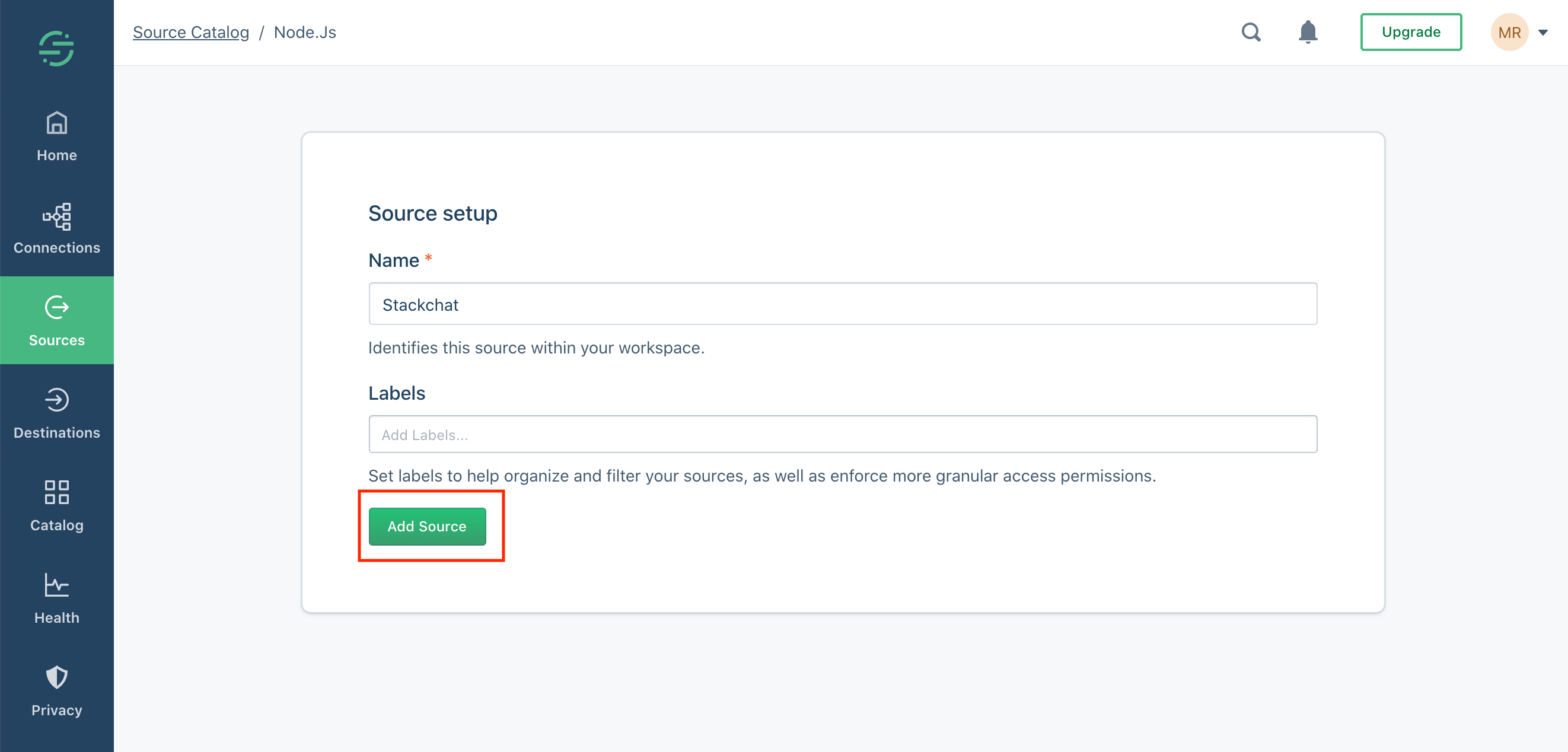Click the Source Catalog breadcrumb link

192,32
